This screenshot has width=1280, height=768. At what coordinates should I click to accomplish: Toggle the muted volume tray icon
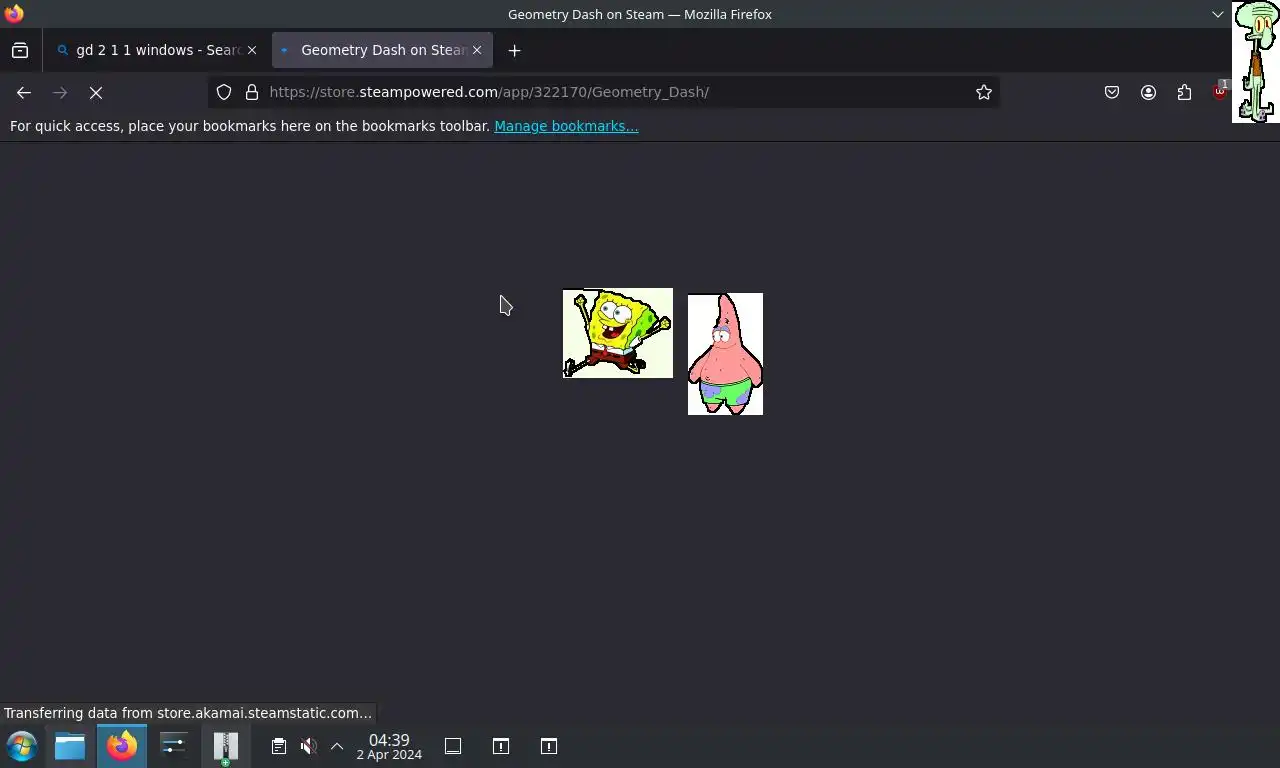point(308,746)
